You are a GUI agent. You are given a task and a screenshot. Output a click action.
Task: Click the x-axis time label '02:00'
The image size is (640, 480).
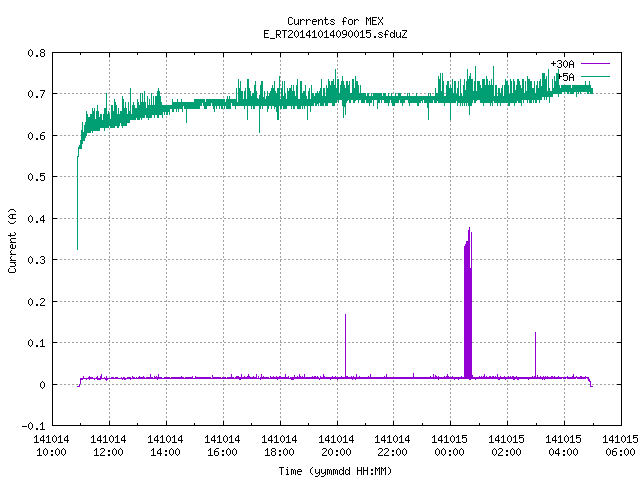[x=507, y=452]
